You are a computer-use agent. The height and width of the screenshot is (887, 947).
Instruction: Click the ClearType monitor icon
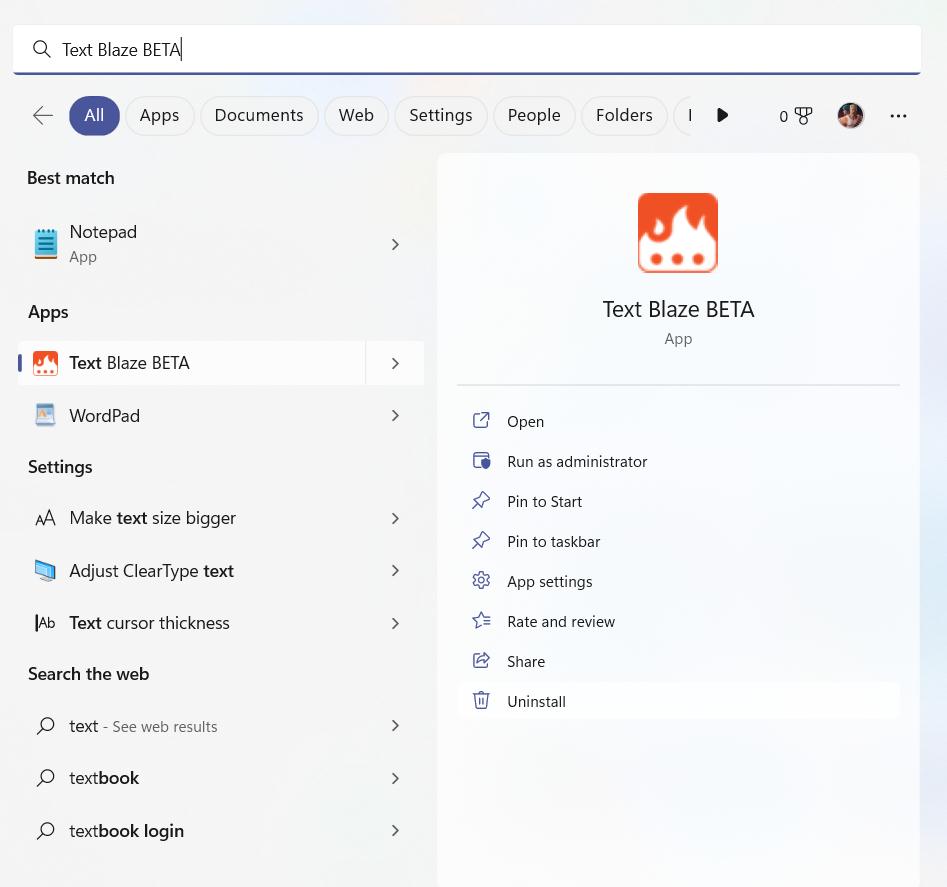point(45,570)
